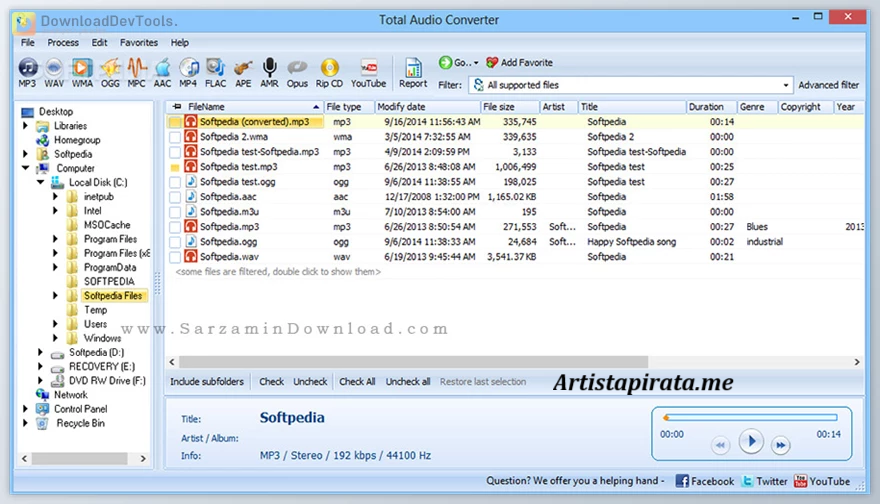
Task: Expand the inetpub folder node
Action: (55, 196)
